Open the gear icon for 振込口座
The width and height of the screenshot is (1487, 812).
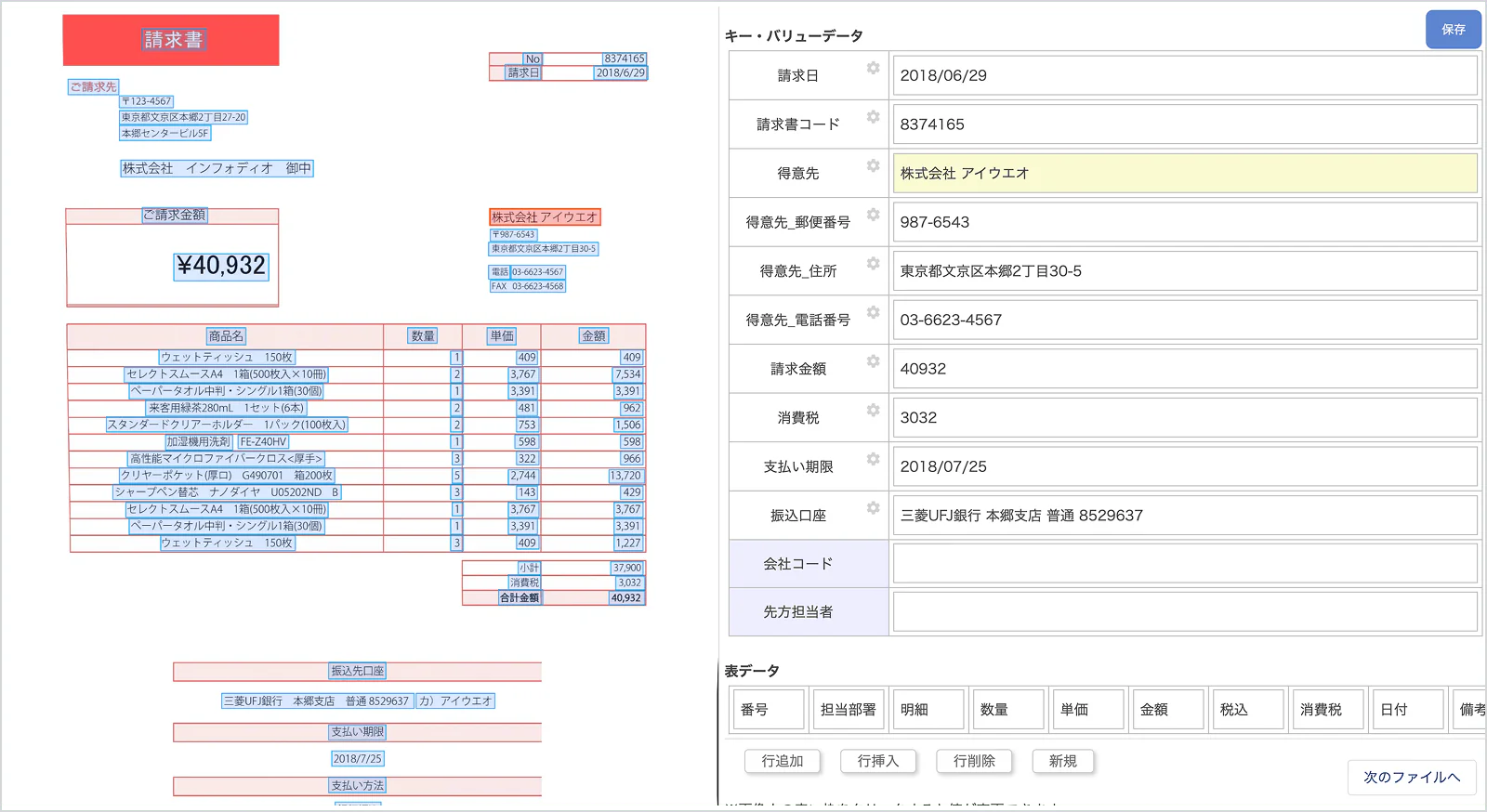click(x=873, y=507)
